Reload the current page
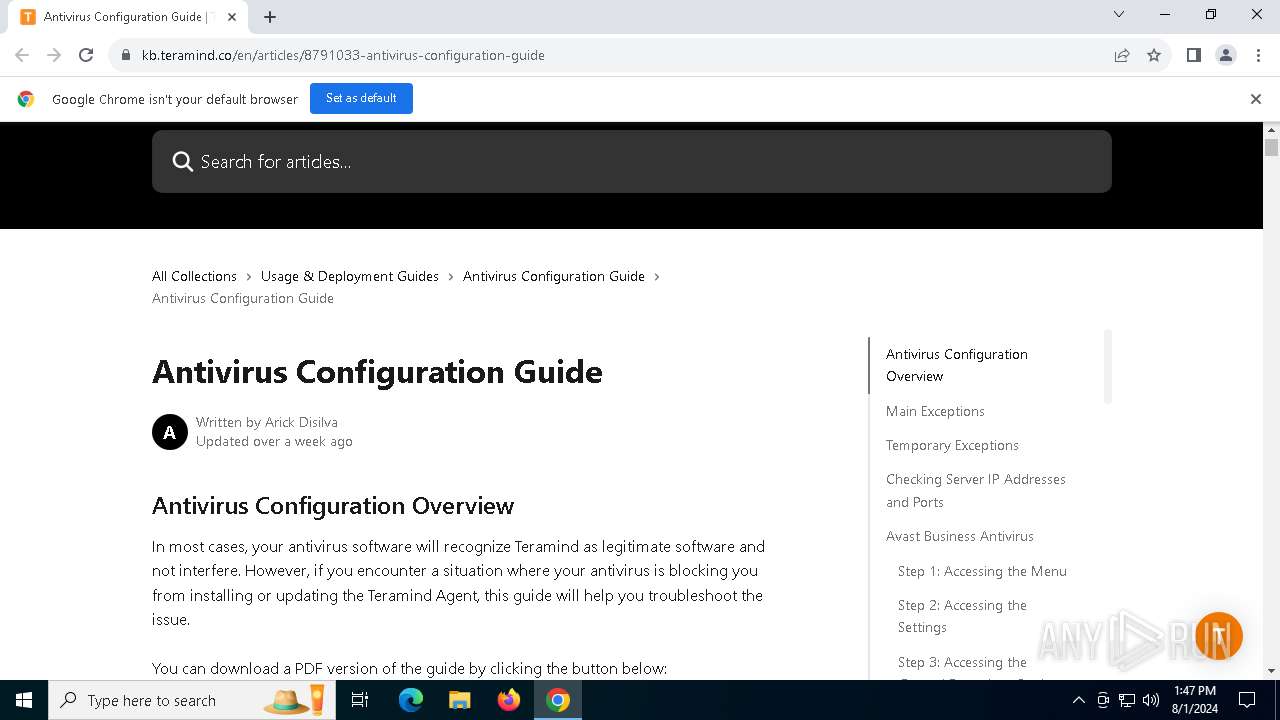Image resolution: width=1280 pixels, height=720 pixels. 86,55
